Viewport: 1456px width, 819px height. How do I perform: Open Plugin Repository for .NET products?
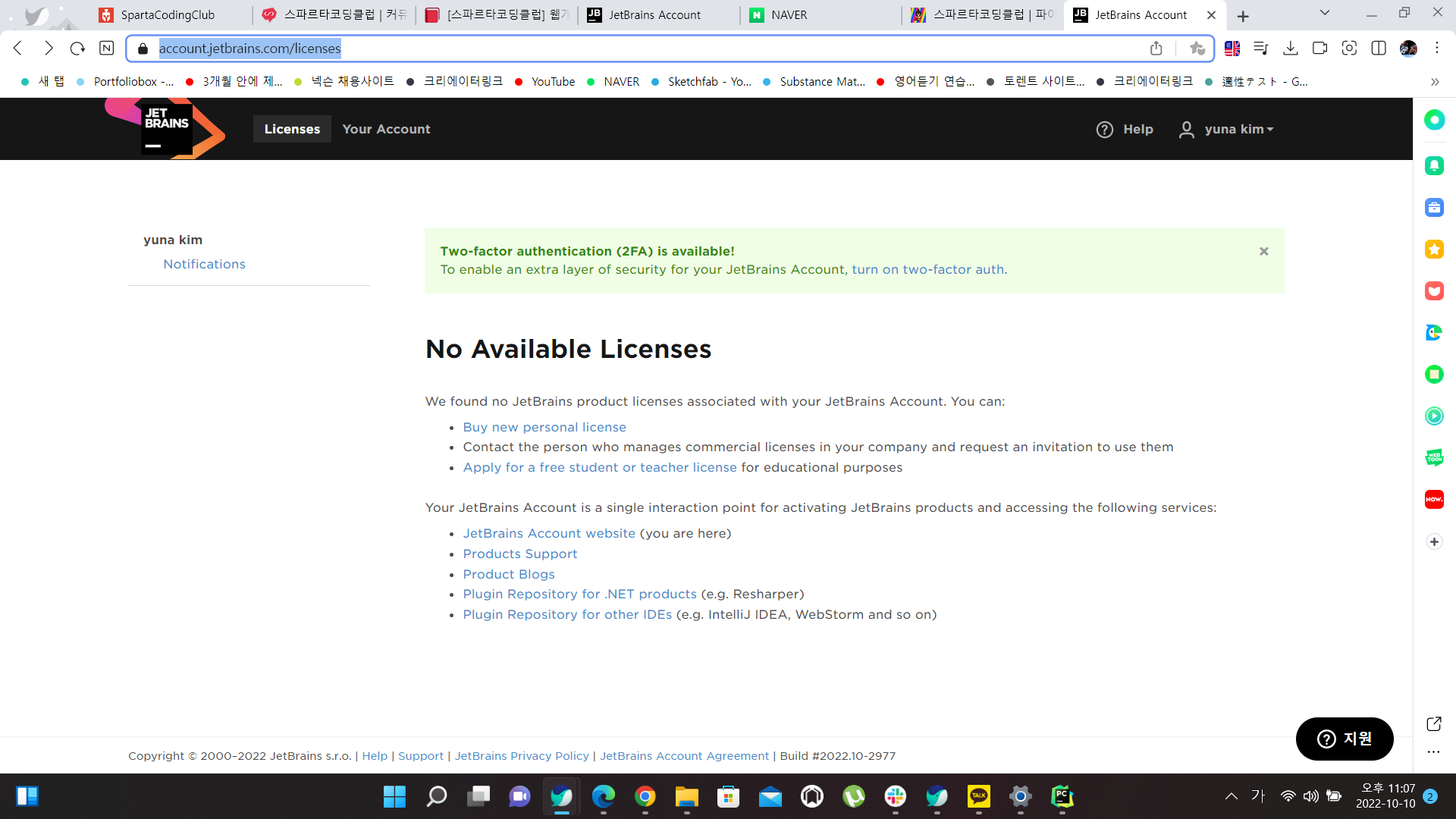click(579, 594)
